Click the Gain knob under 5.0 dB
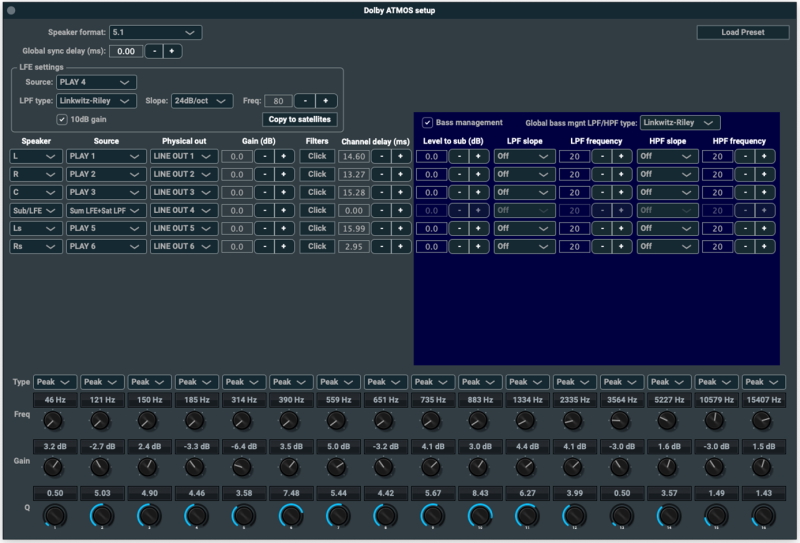Image resolution: width=800 pixels, height=543 pixels. [336, 467]
